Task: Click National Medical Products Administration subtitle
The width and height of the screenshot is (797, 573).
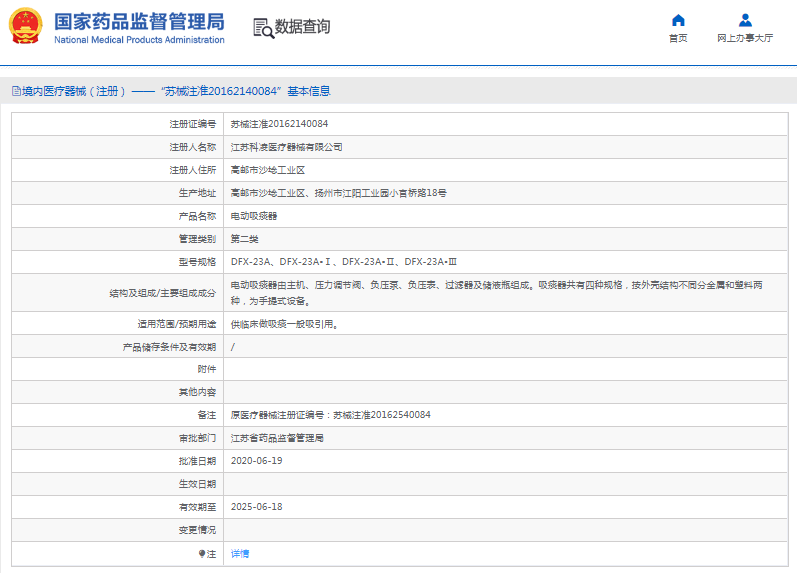Action: click(139, 40)
